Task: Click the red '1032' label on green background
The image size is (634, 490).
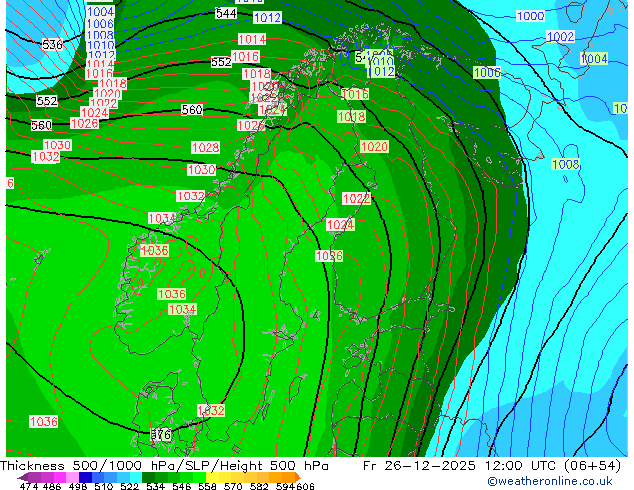Action: click(211, 410)
